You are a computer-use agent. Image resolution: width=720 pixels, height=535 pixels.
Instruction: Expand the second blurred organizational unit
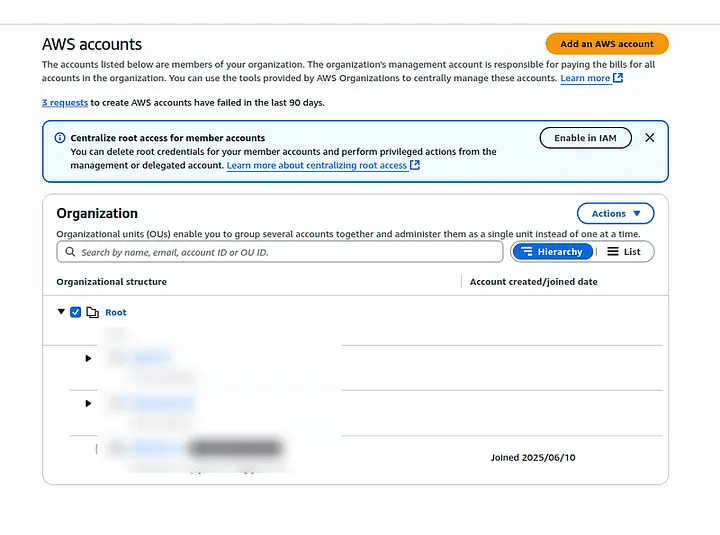[x=88, y=403]
